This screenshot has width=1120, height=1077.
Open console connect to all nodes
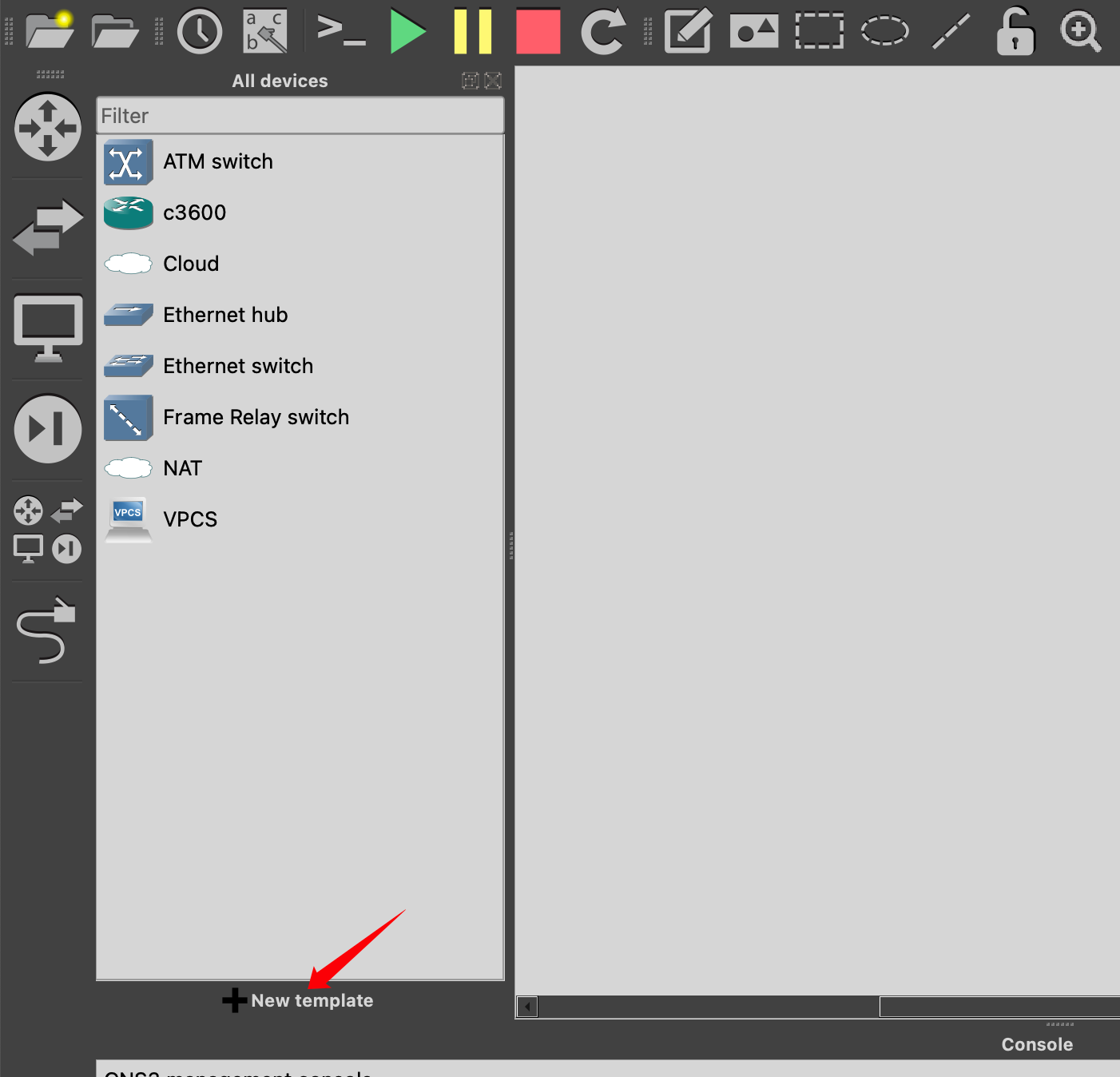[x=341, y=32]
